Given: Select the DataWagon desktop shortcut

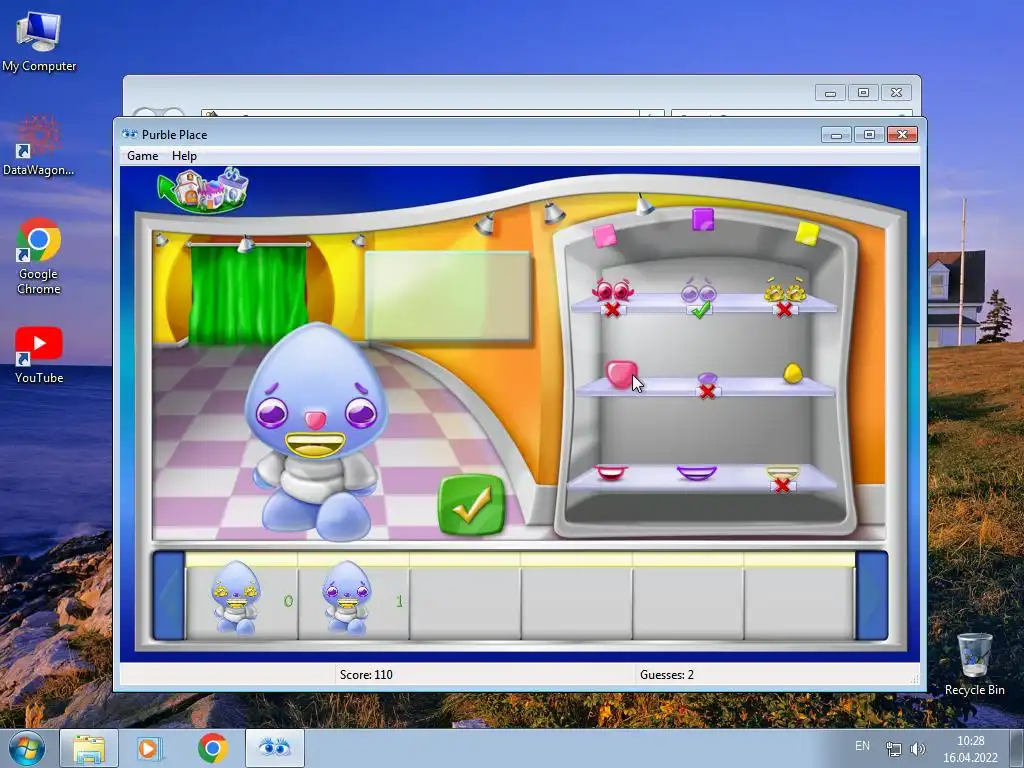Looking at the screenshot, I should coord(39,146).
